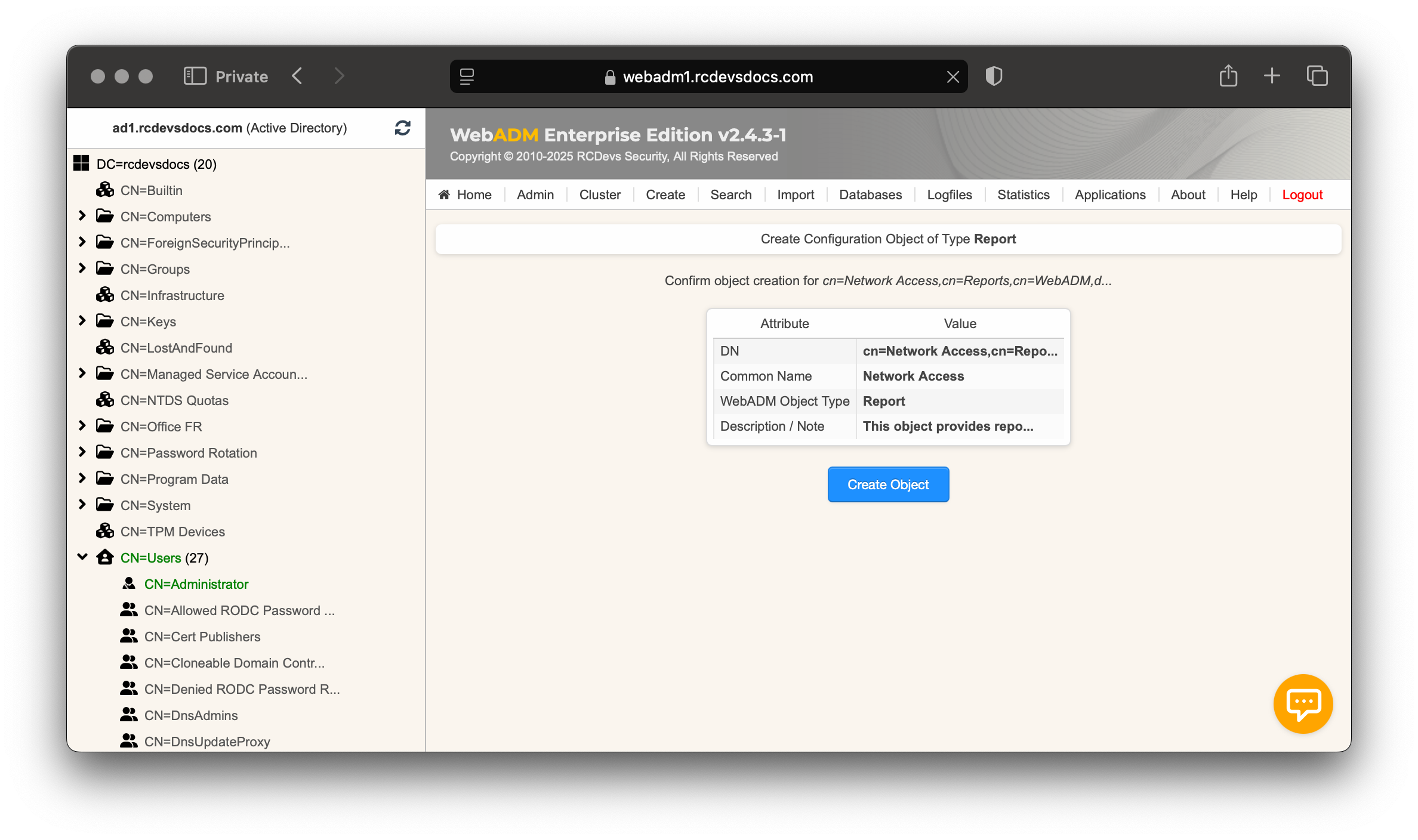Click the CN=Users home-person icon

[x=105, y=557]
